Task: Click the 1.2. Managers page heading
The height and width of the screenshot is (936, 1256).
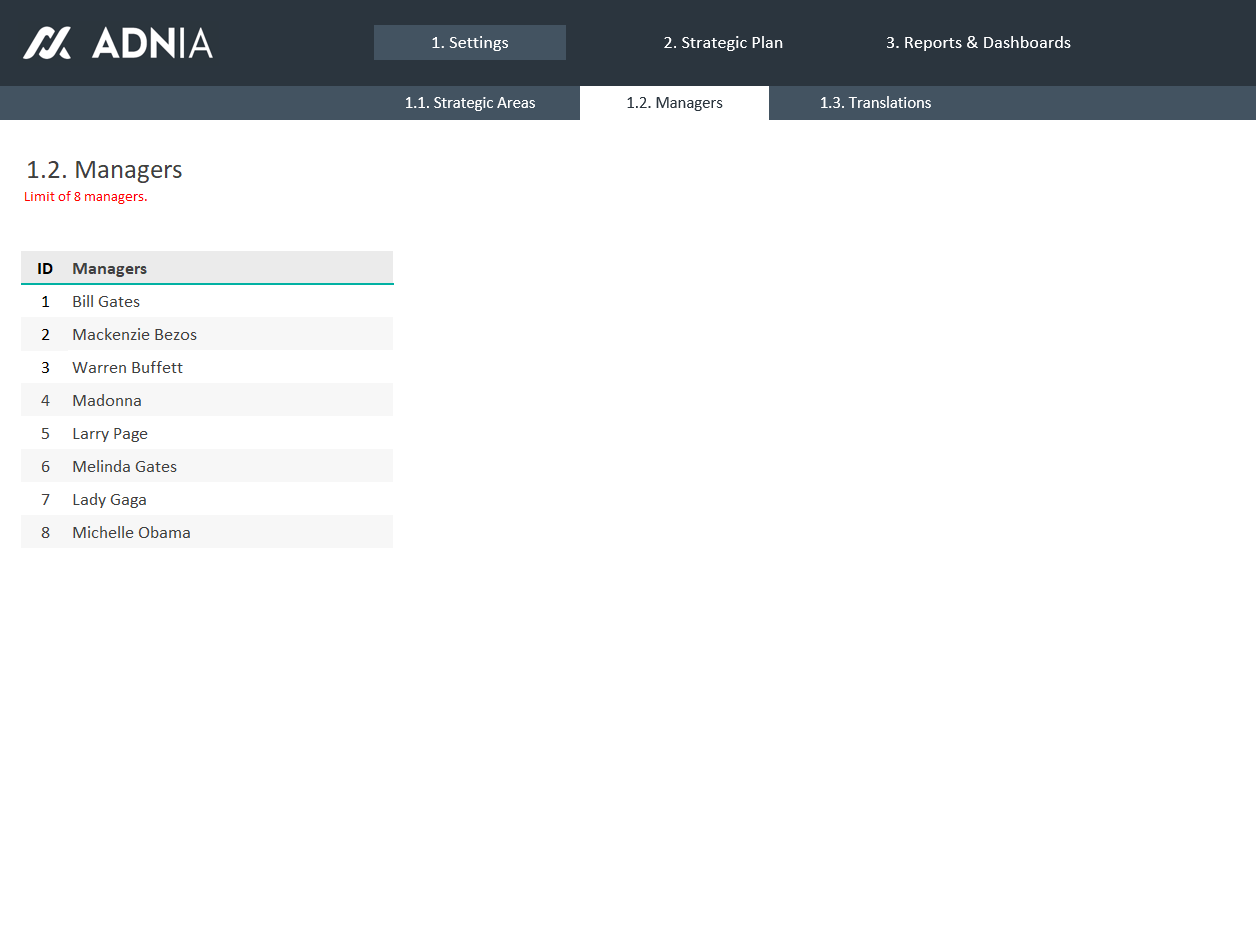Action: 104,170
